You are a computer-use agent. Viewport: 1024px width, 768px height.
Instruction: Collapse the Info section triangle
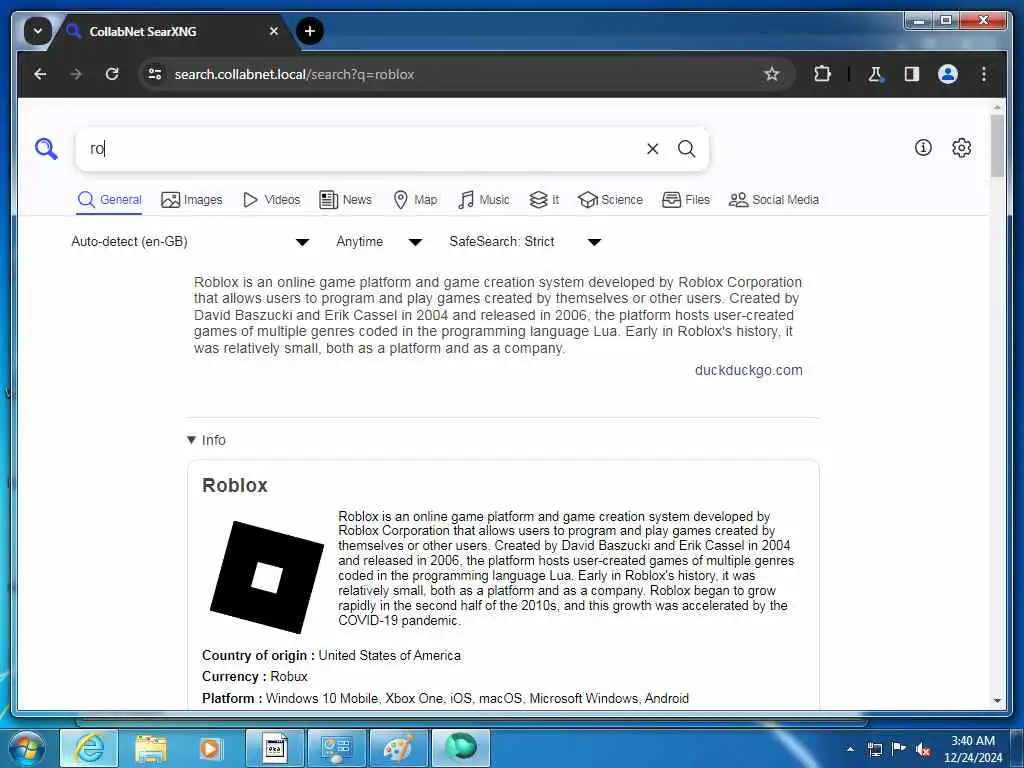coord(191,440)
